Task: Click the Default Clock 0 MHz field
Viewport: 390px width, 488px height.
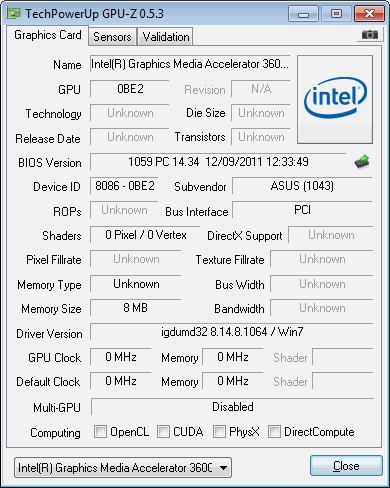Action: (121, 381)
